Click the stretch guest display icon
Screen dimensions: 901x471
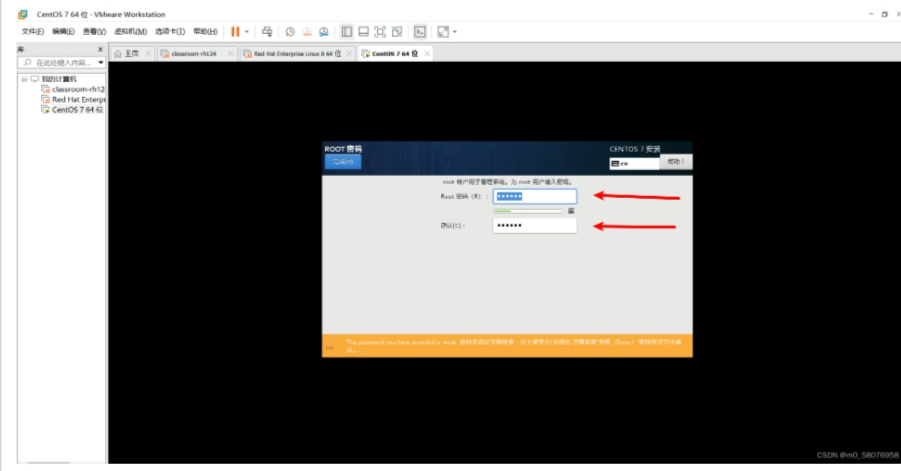[443, 32]
